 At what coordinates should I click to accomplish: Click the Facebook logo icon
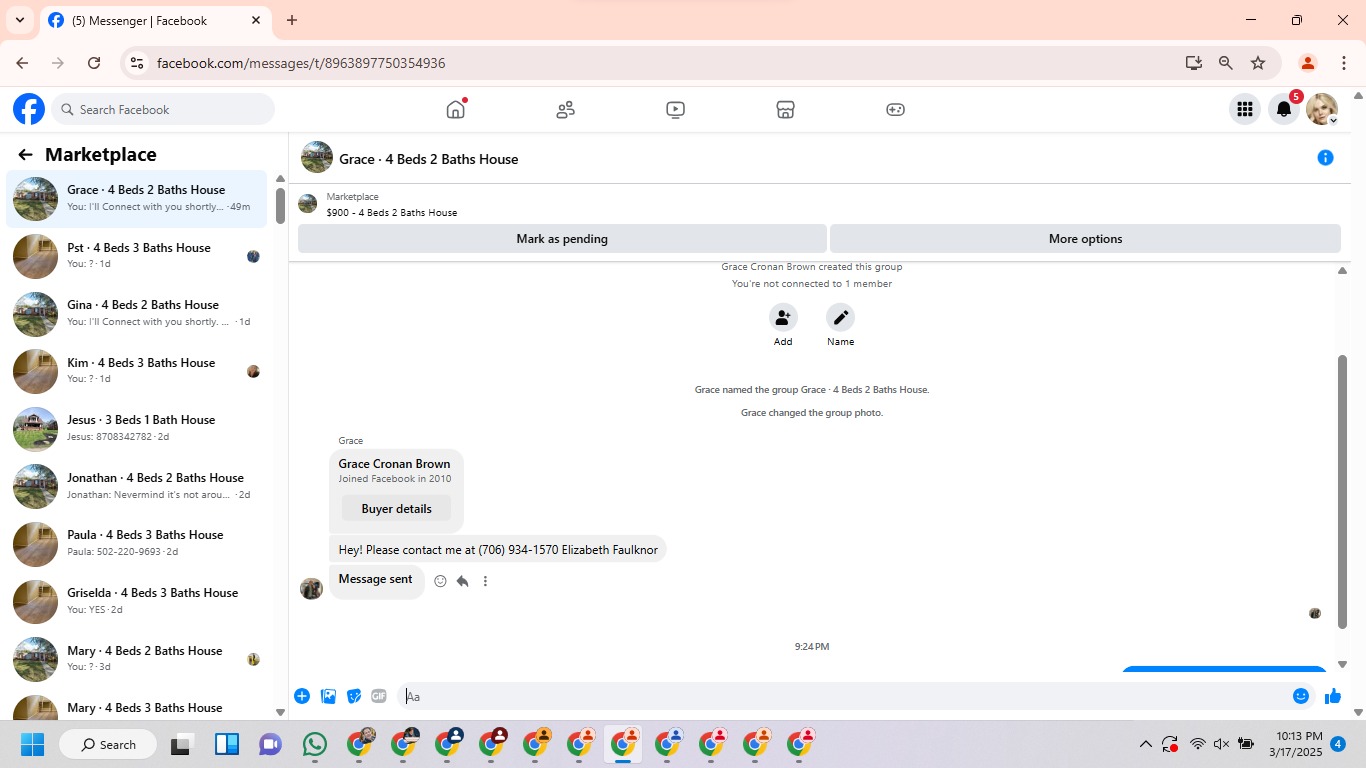click(x=29, y=109)
